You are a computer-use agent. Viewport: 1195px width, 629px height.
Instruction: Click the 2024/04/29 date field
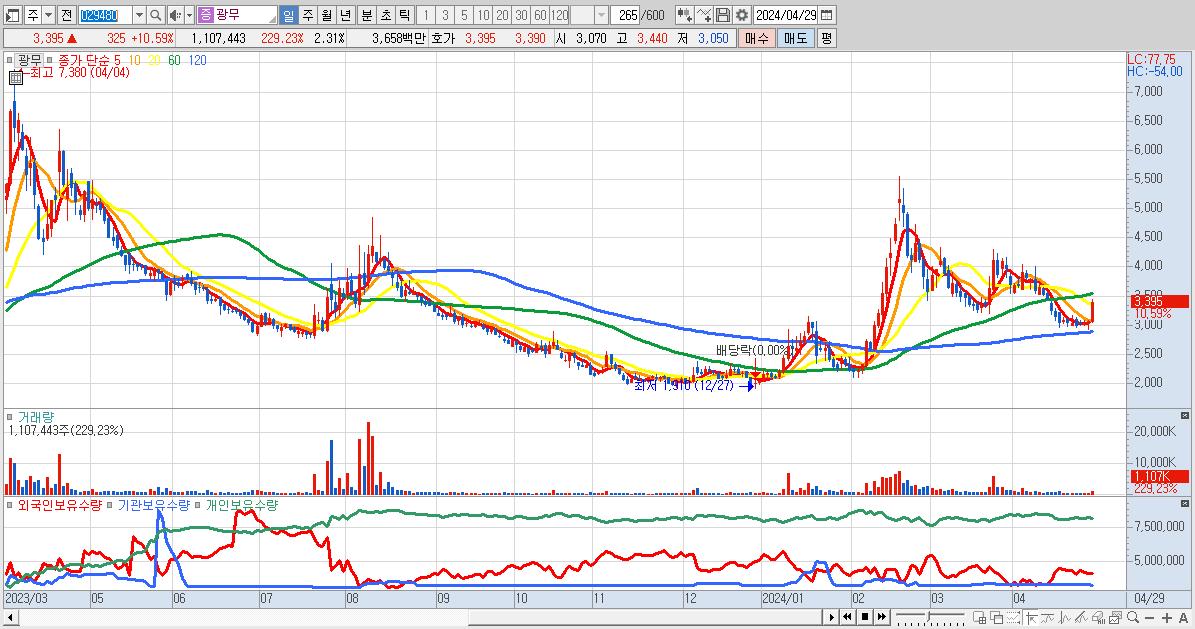tap(787, 15)
